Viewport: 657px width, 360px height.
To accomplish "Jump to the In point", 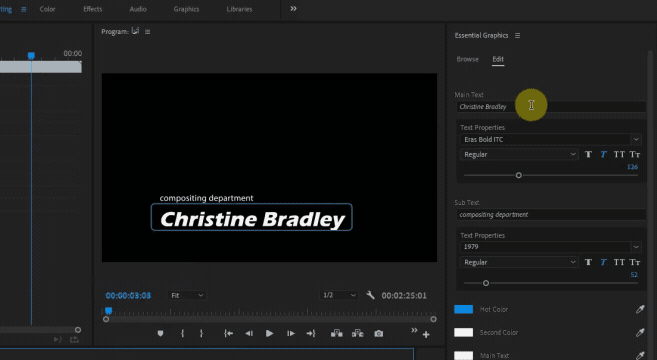I will [x=228, y=334].
